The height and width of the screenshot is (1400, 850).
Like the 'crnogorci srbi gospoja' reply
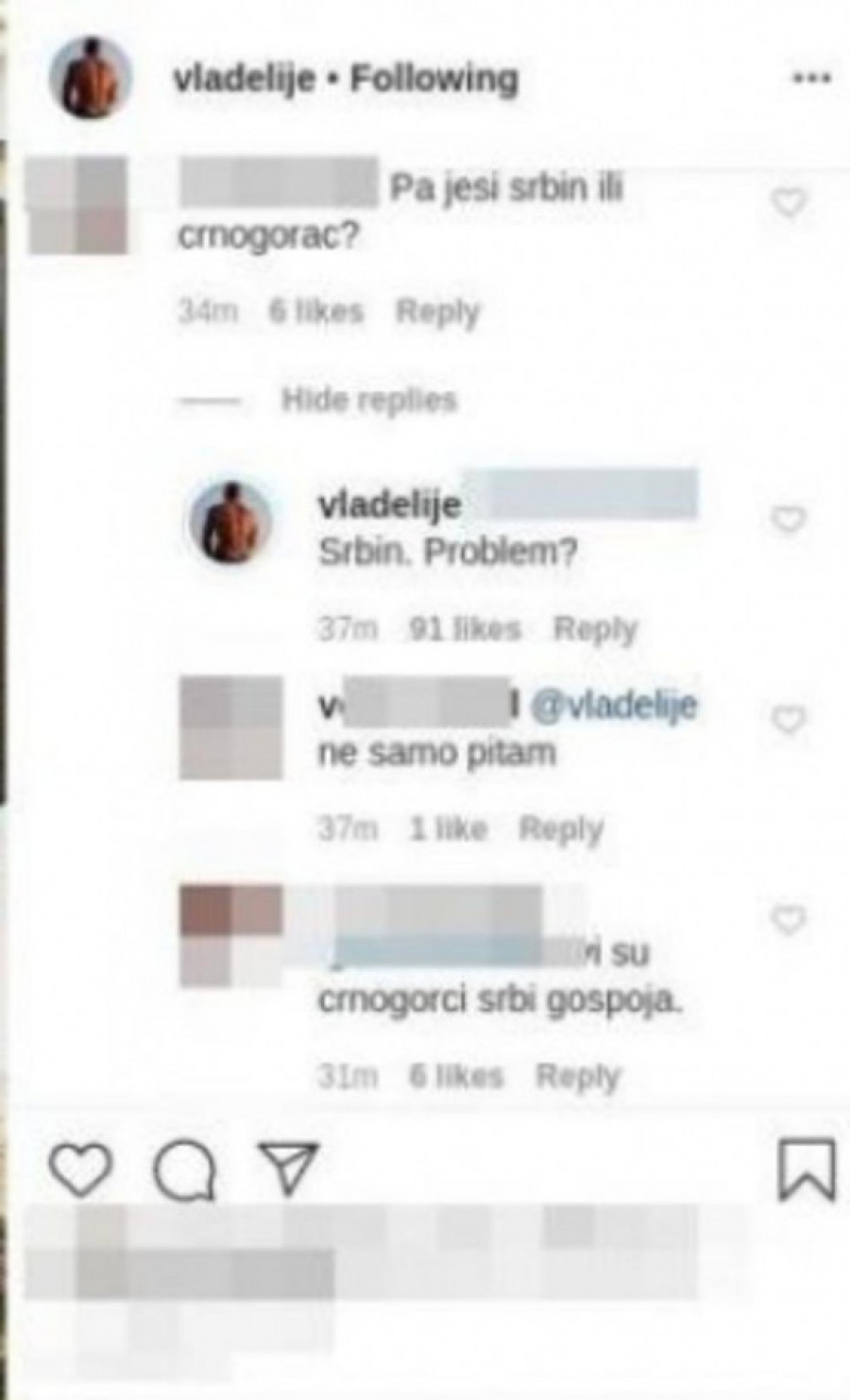789,919
